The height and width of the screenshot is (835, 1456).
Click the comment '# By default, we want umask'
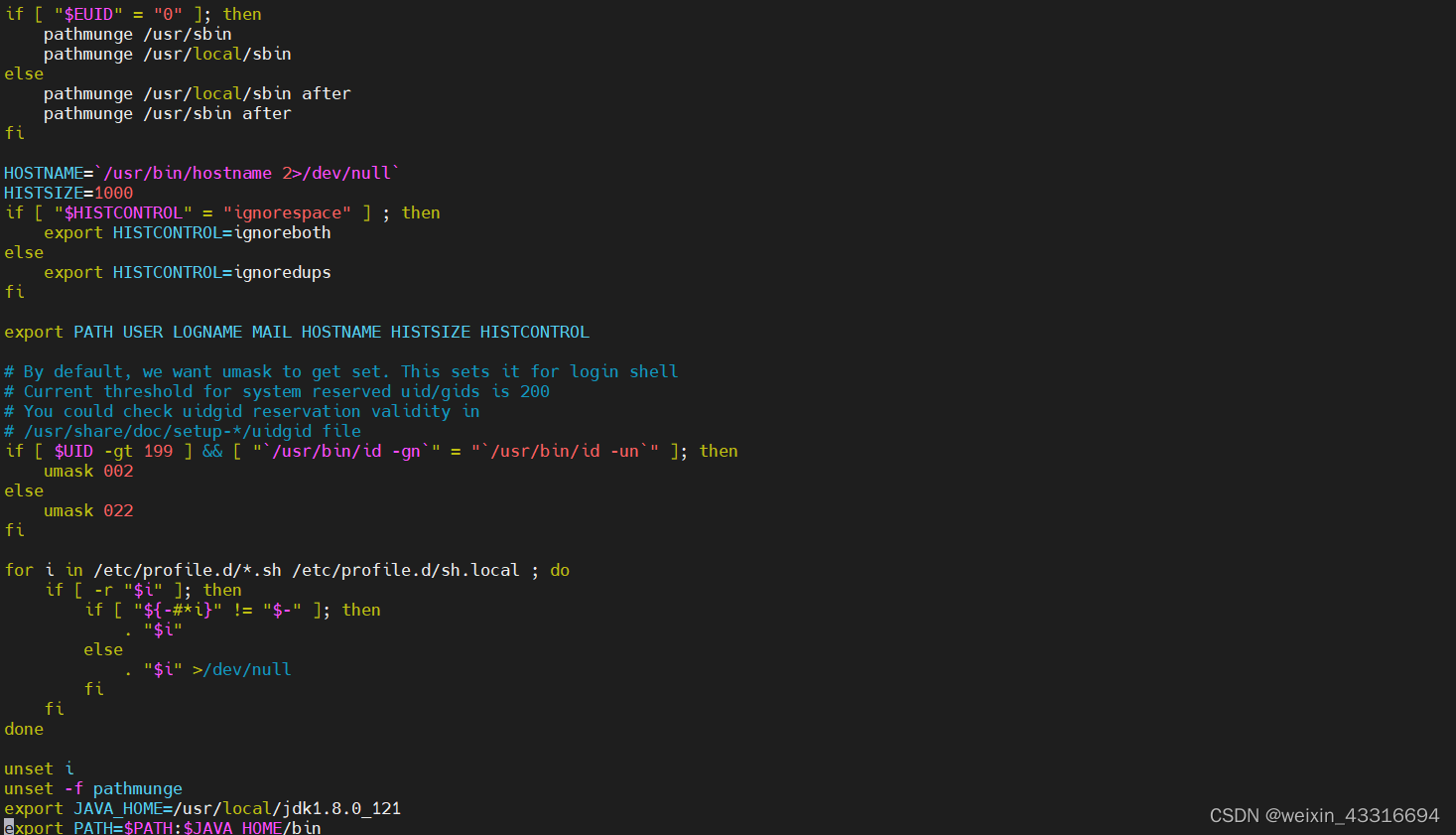tap(341, 371)
